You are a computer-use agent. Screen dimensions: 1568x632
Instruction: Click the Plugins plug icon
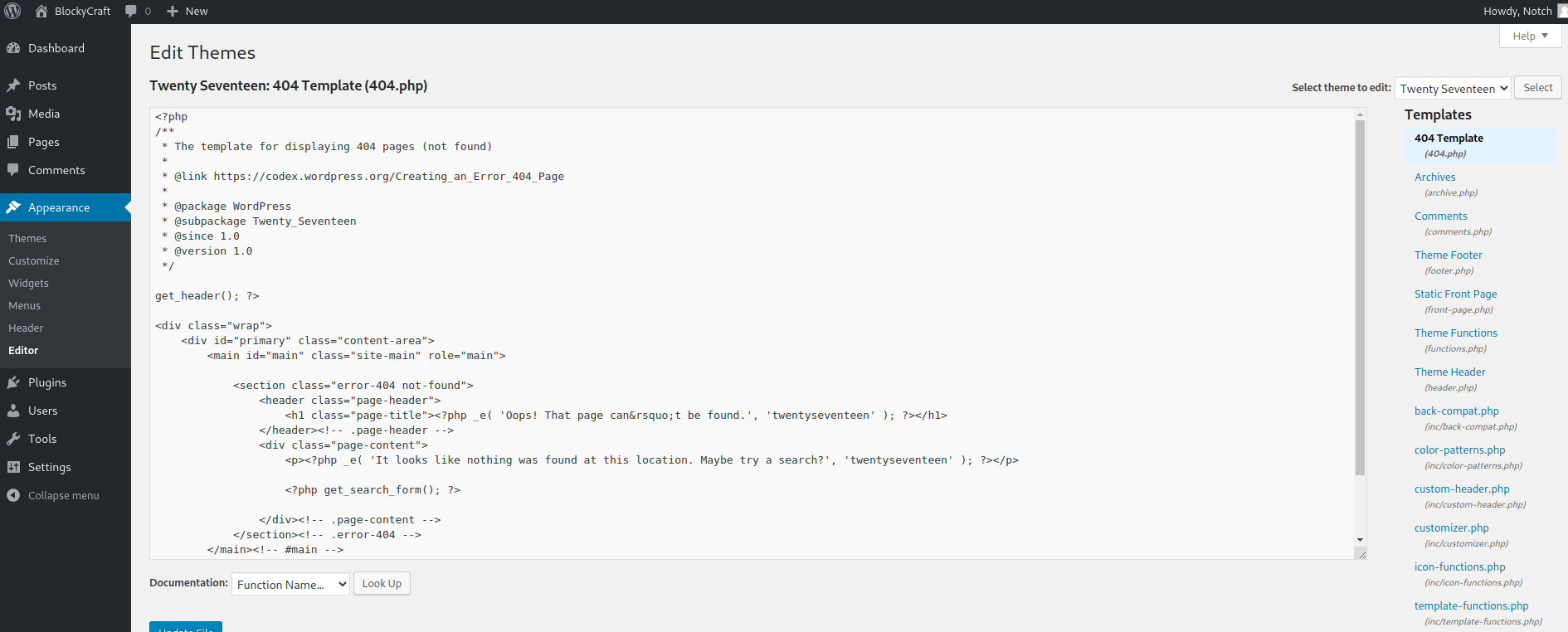pos(13,382)
